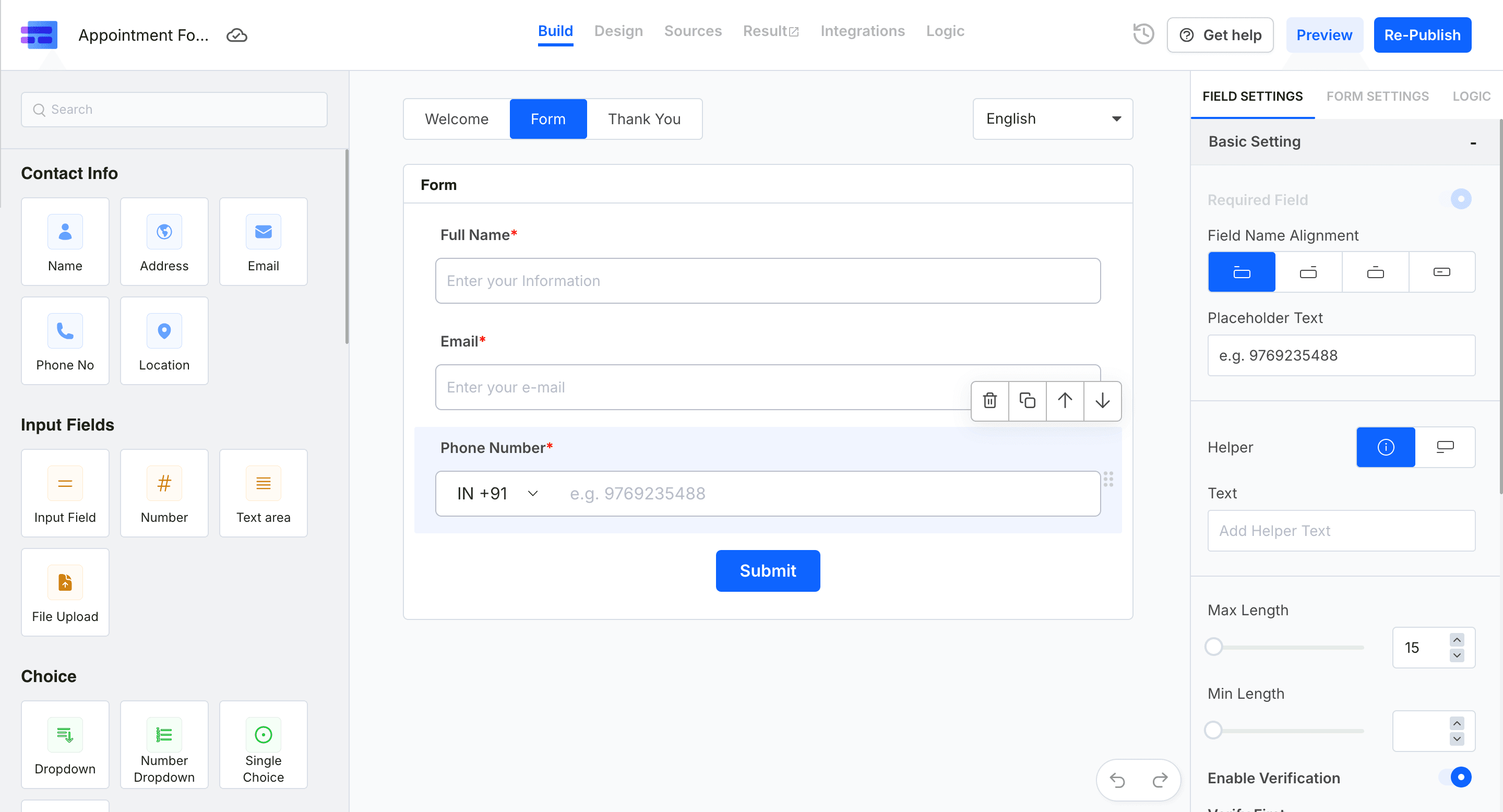1503x812 pixels.
Task: Add a Dropdown choice field
Action: [x=65, y=744]
